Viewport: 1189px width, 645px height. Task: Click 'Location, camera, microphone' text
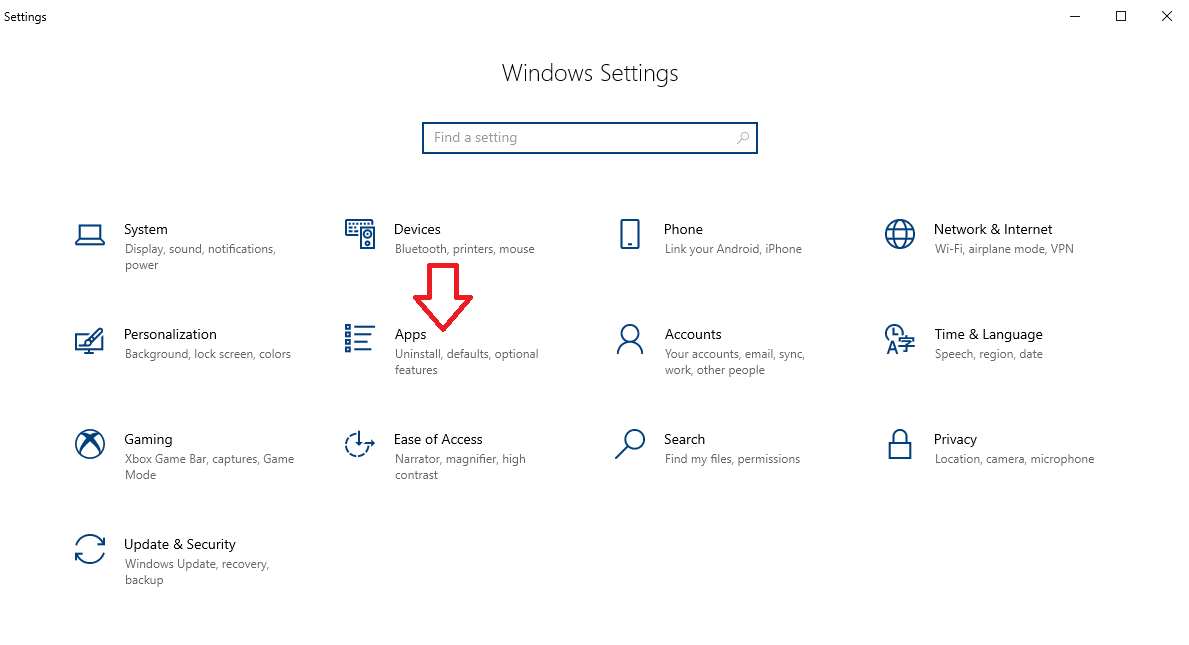click(x=1014, y=459)
